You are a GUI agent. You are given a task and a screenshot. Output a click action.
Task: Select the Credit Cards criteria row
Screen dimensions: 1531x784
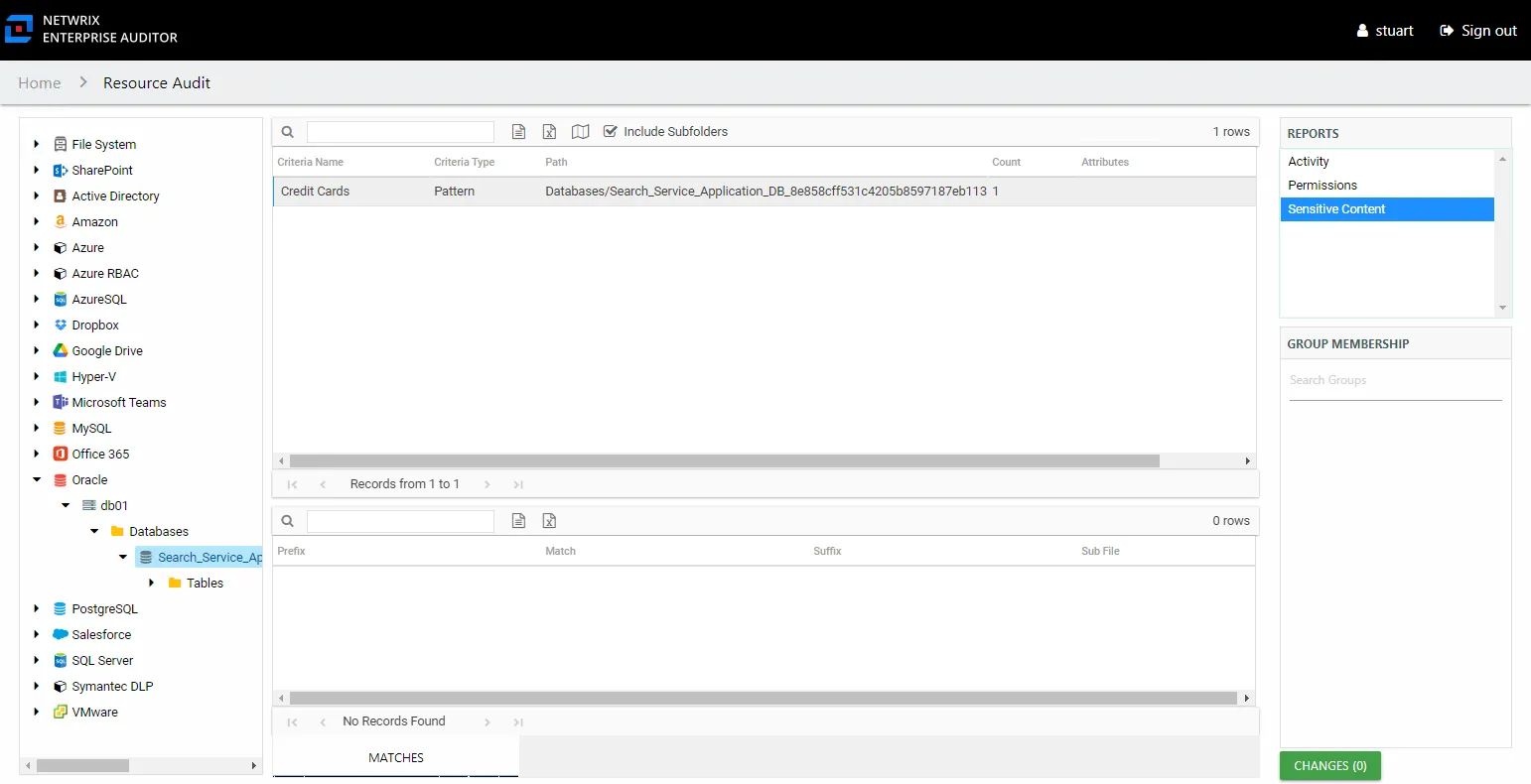click(765, 192)
